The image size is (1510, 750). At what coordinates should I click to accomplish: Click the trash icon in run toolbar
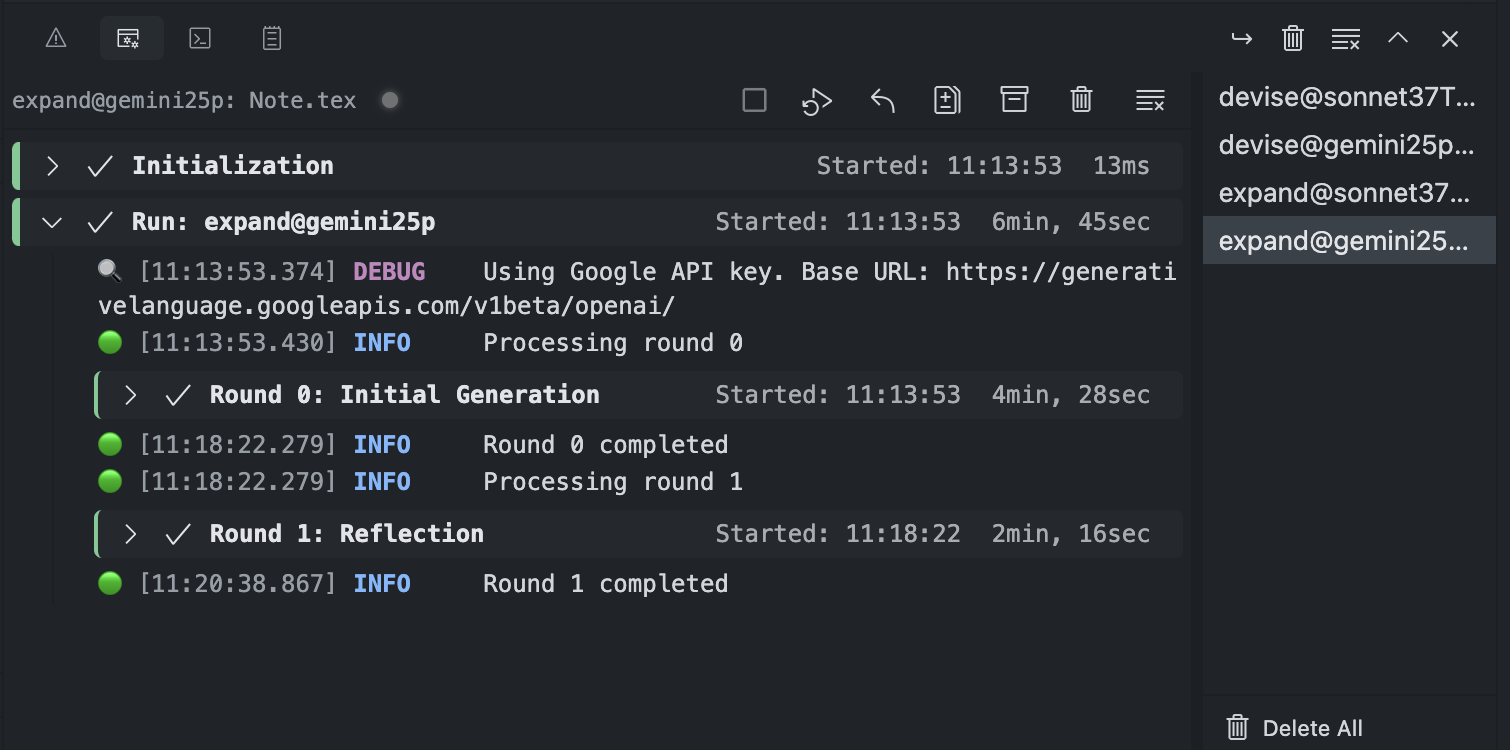point(1081,100)
